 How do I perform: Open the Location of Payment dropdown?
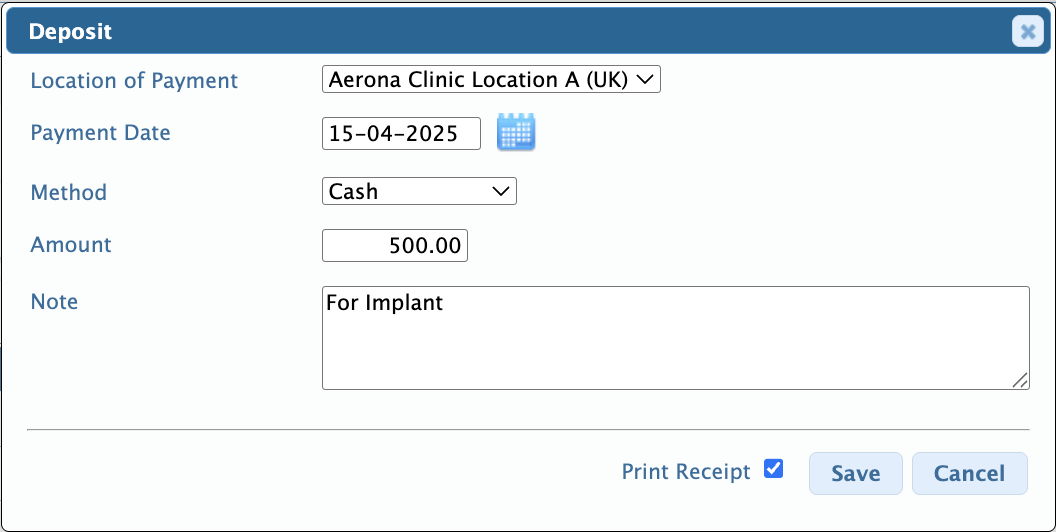pos(492,79)
